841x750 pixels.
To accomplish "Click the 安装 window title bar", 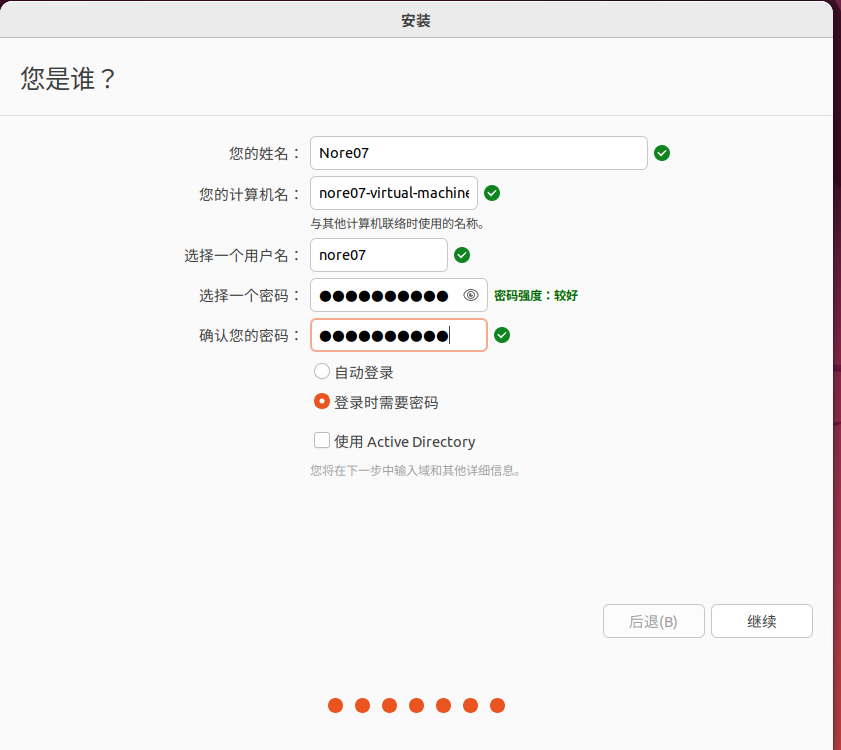I will pyautogui.click(x=416, y=20).
